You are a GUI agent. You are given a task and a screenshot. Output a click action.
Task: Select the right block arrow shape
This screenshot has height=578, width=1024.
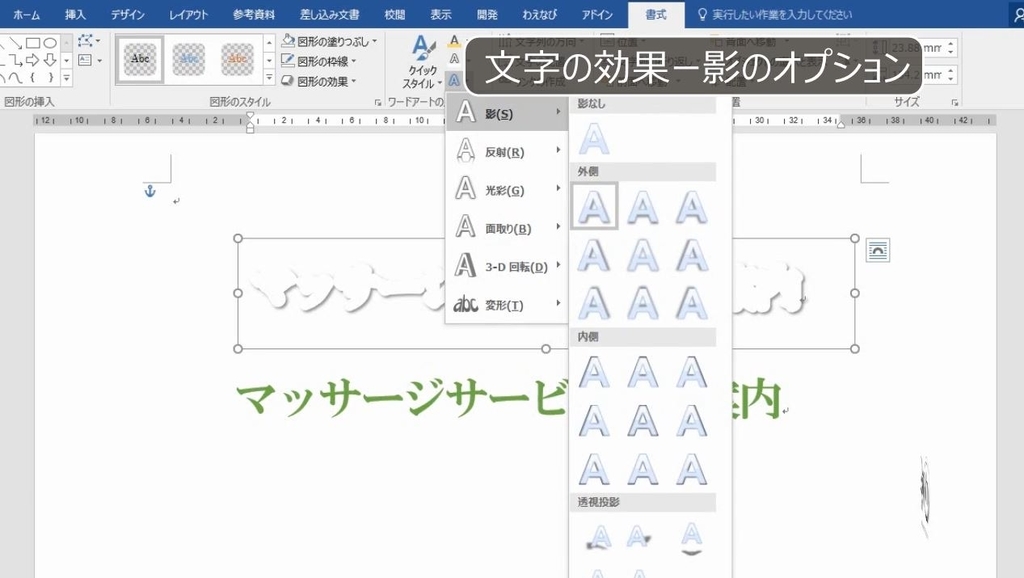click(33, 60)
